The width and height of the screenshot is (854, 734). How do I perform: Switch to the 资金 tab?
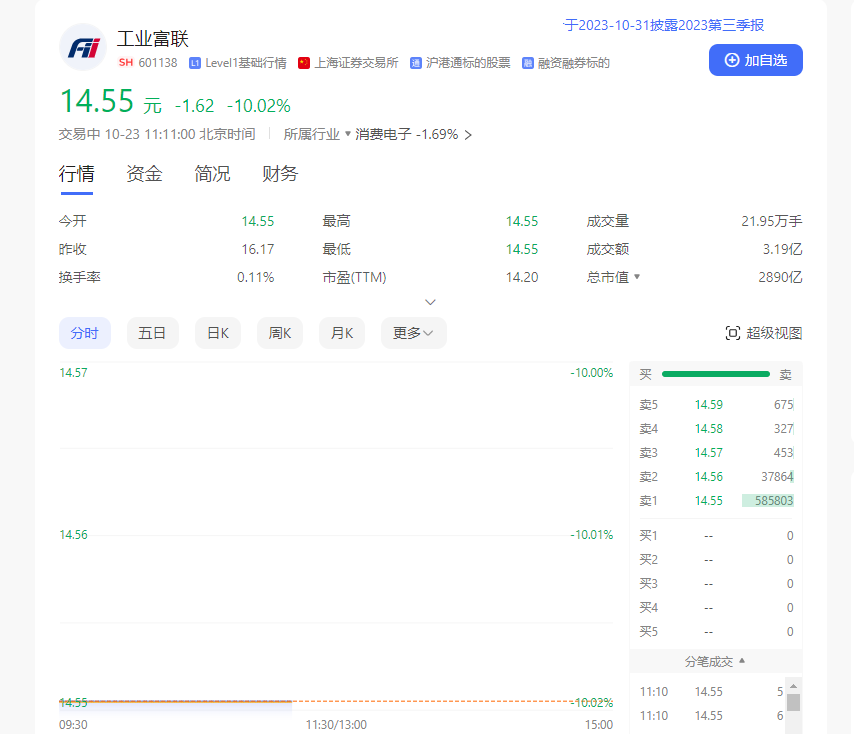click(144, 174)
